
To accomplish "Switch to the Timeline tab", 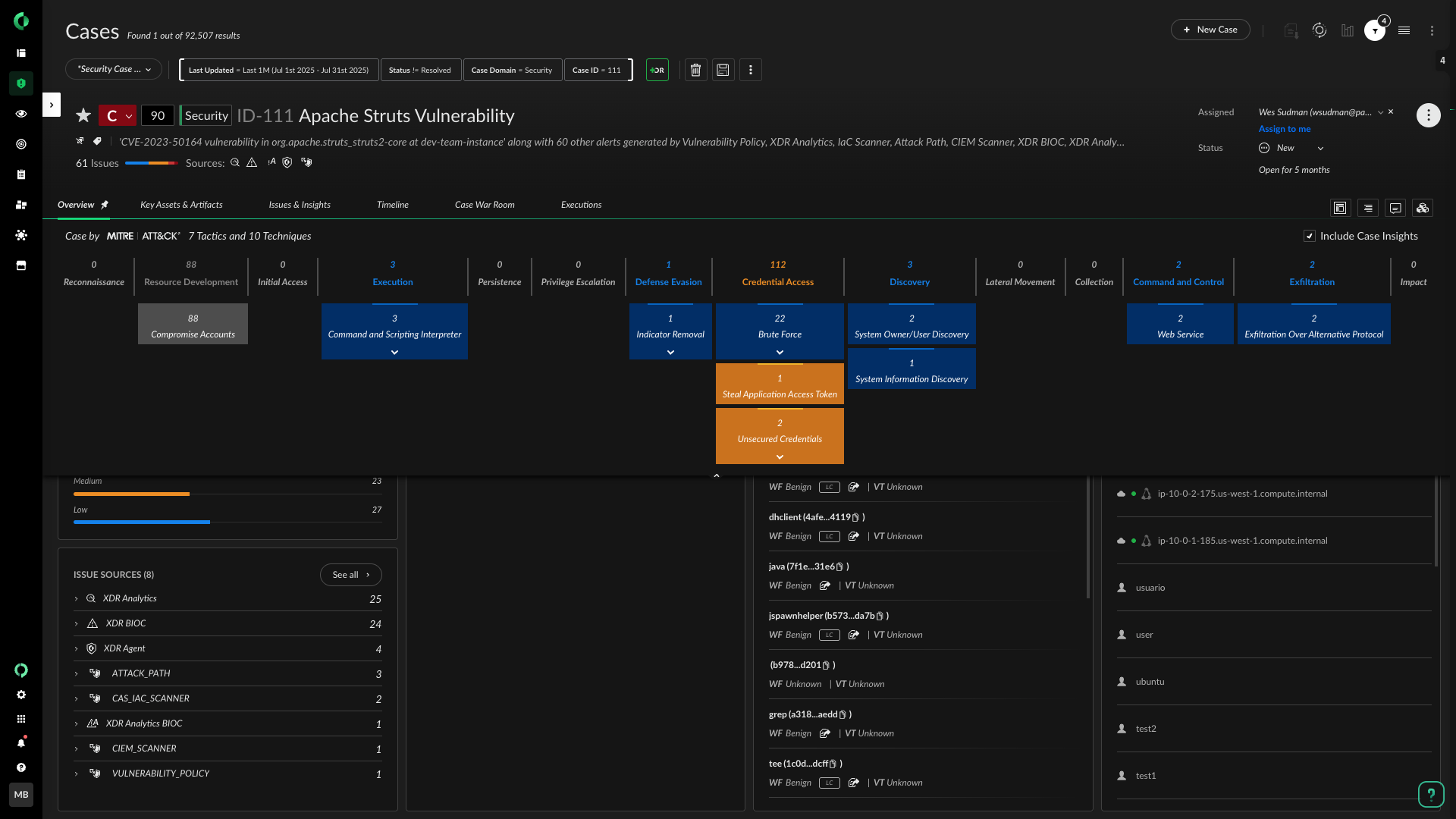I will (x=392, y=205).
